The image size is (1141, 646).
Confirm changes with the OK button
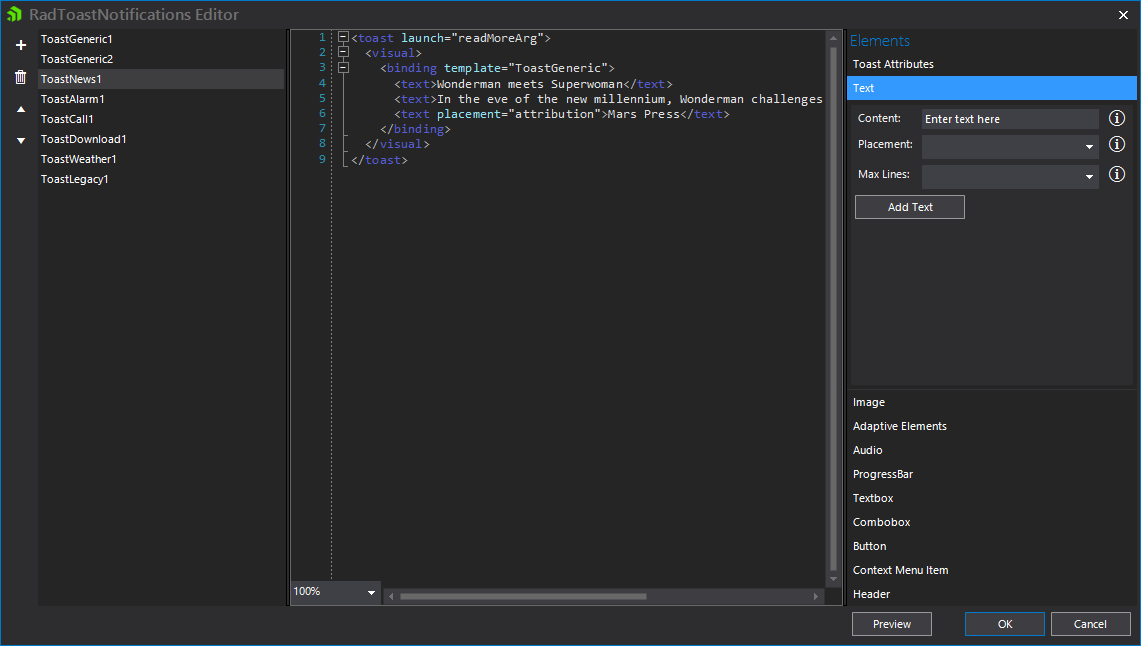[x=1004, y=623]
